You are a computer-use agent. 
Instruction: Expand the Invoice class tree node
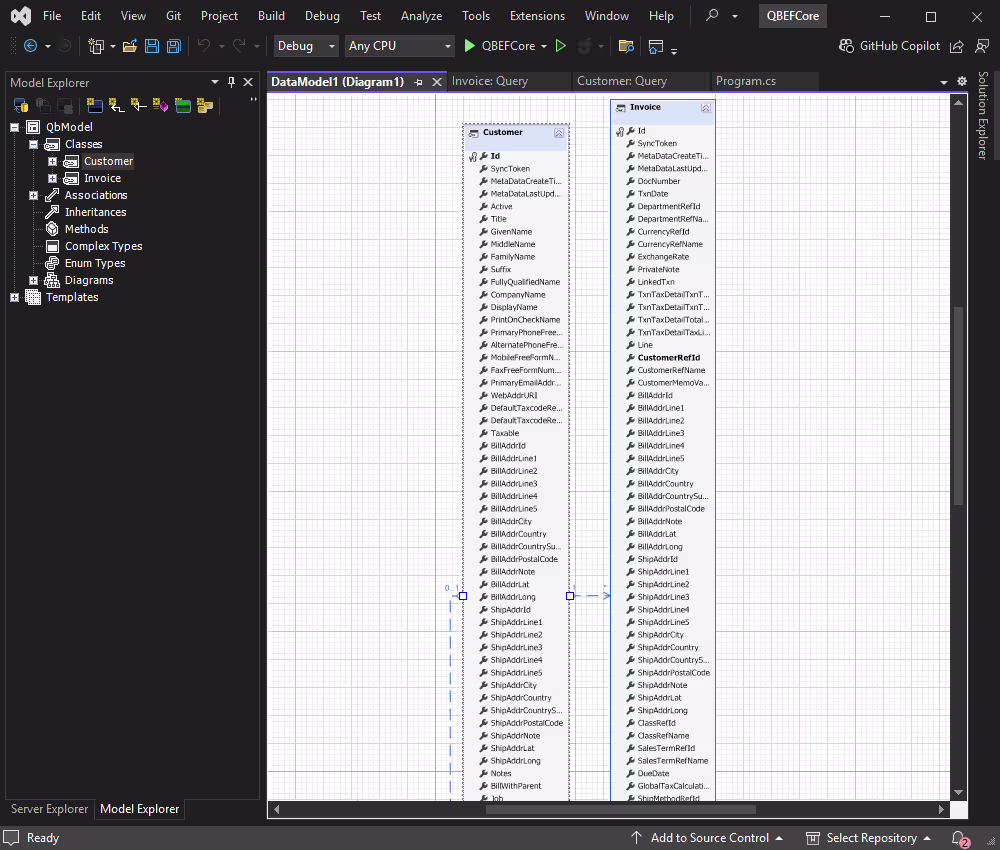pyautogui.click(x=52, y=179)
